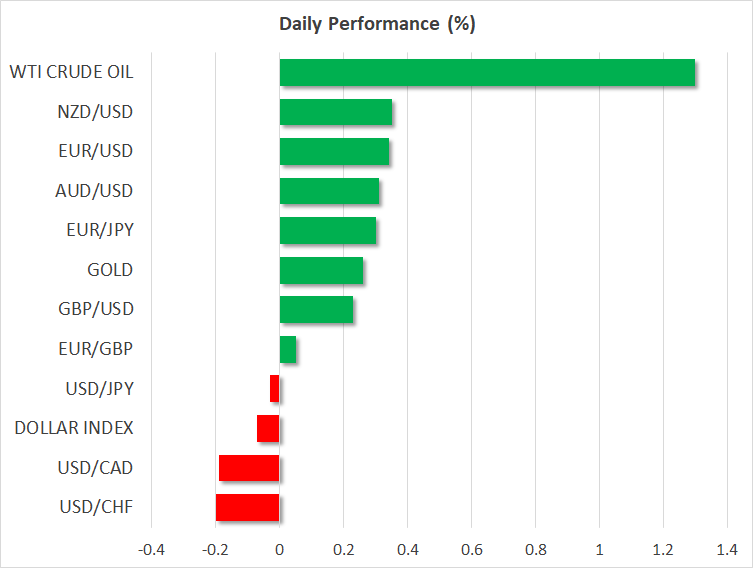Click the small EUR/GBP green bar
Viewport: 753px width, 568px height.
point(287,349)
